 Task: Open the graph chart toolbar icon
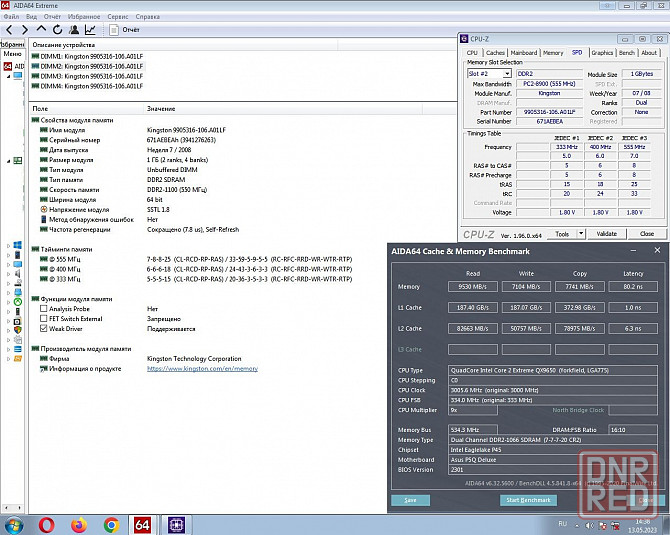[x=90, y=29]
